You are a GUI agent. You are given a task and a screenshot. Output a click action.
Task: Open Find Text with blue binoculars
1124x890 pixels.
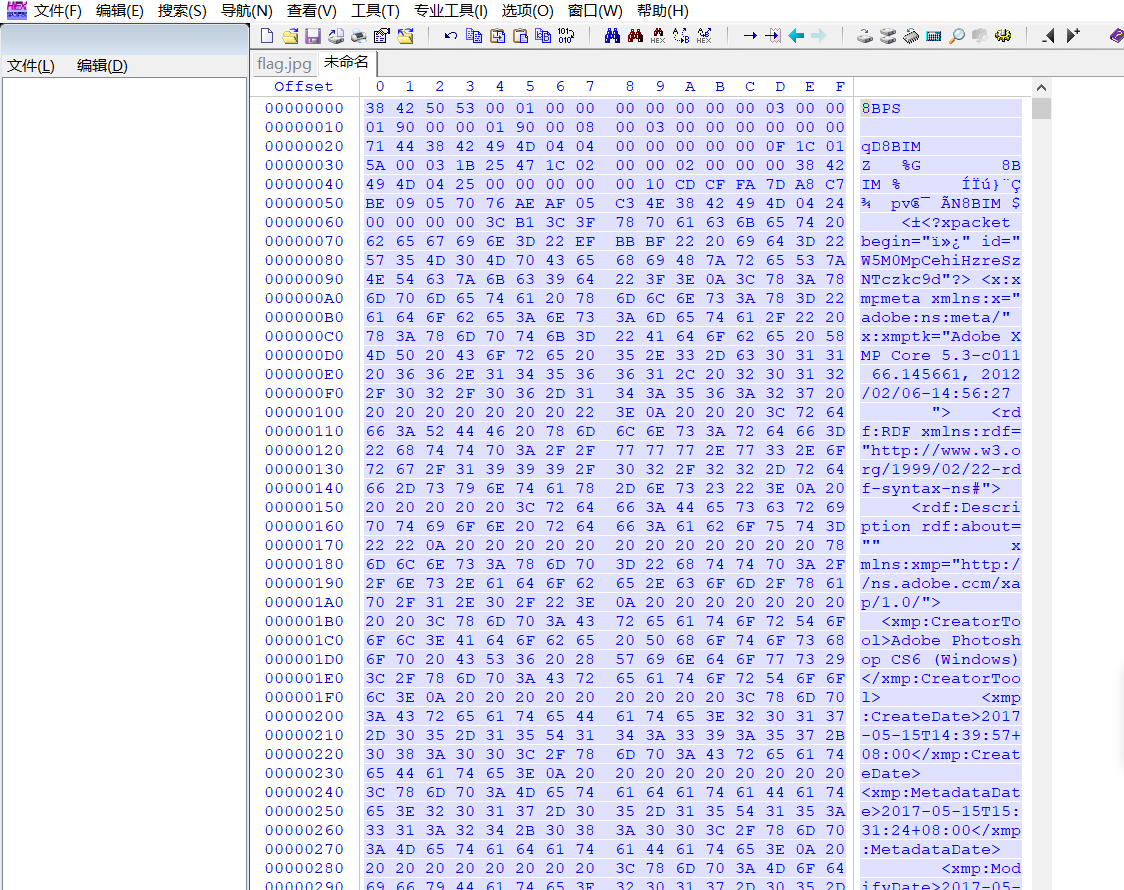[612, 36]
